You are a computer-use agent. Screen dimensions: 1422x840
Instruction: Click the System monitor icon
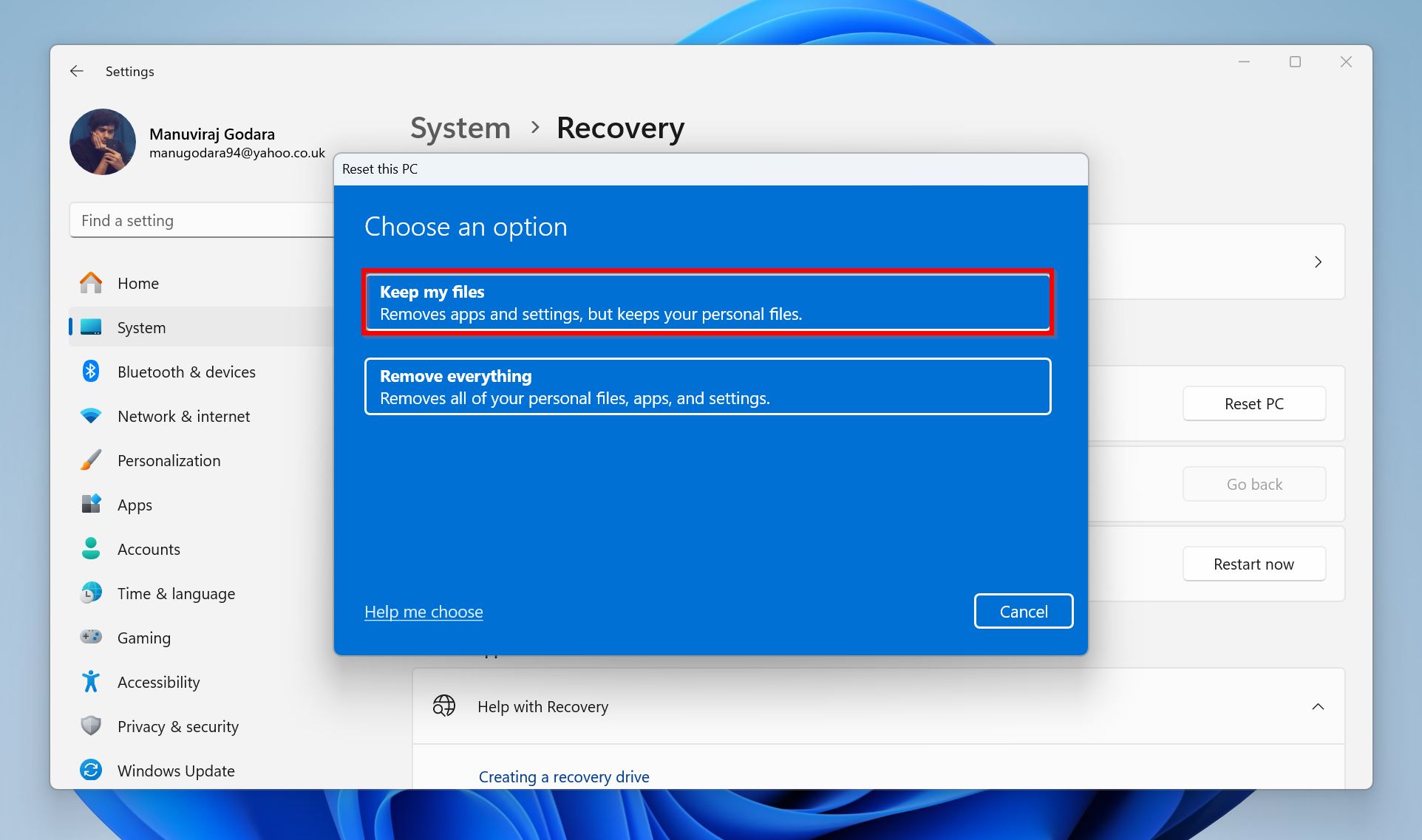point(91,327)
